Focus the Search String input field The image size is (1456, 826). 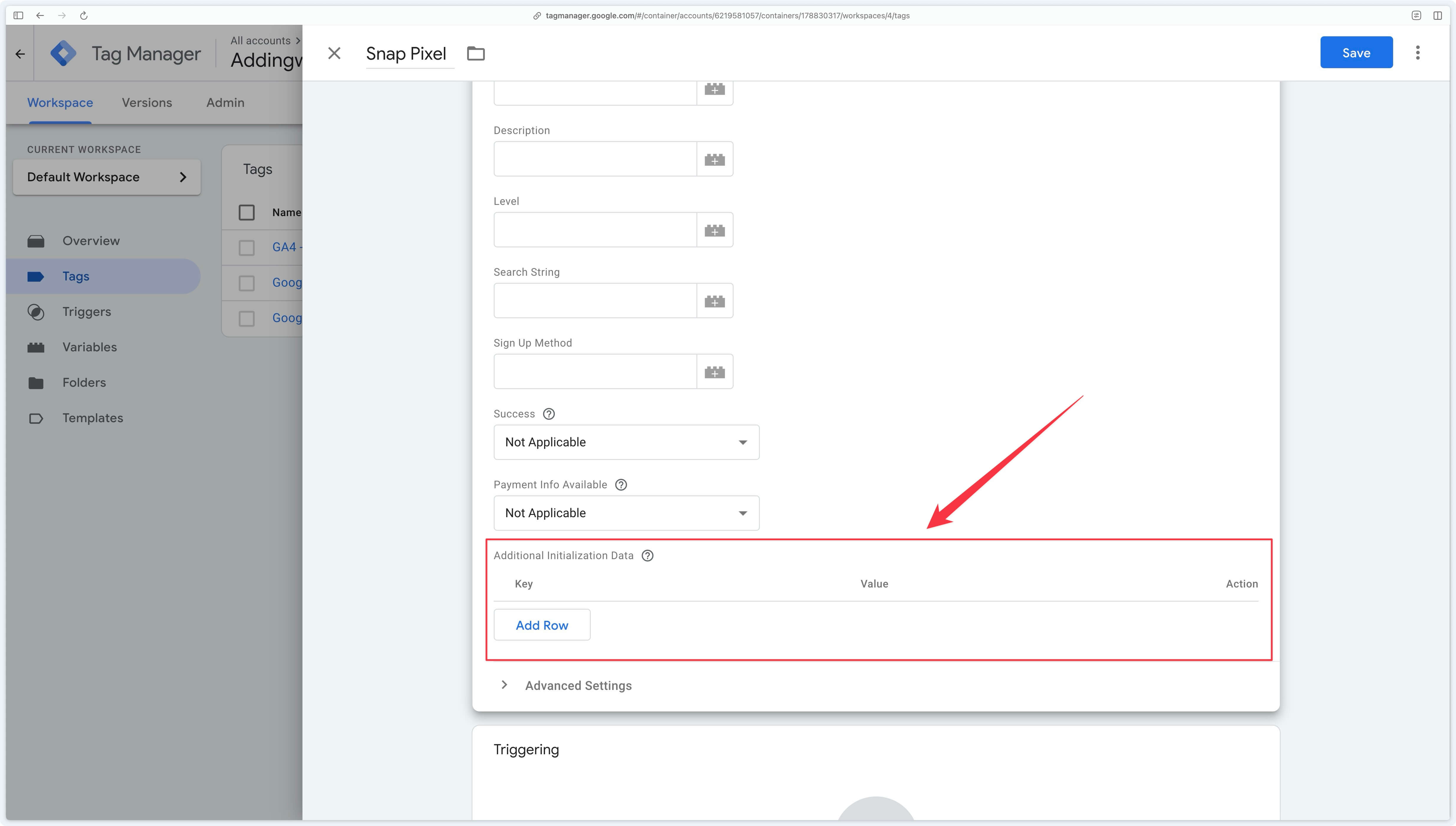pos(595,301)
